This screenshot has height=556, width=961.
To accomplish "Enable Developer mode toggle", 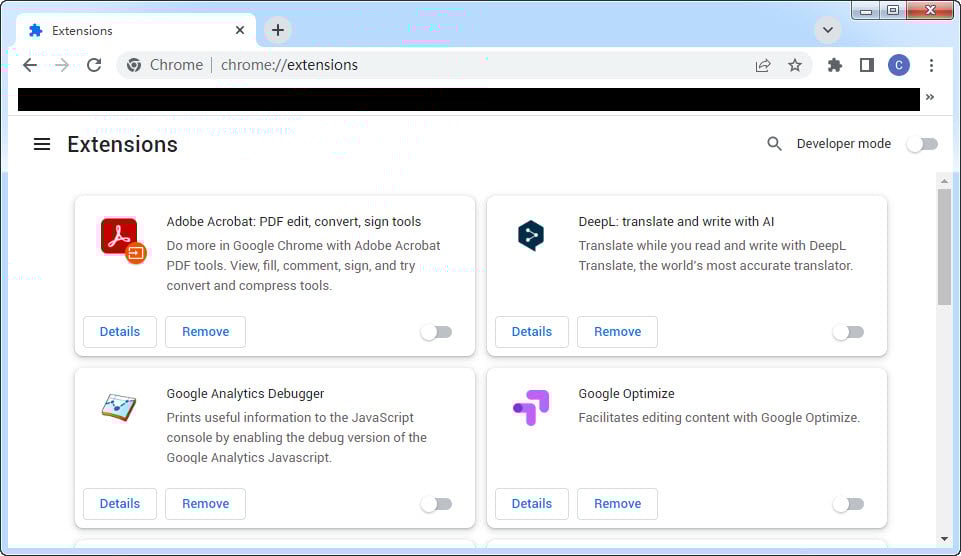I will (x=922, y=144).
